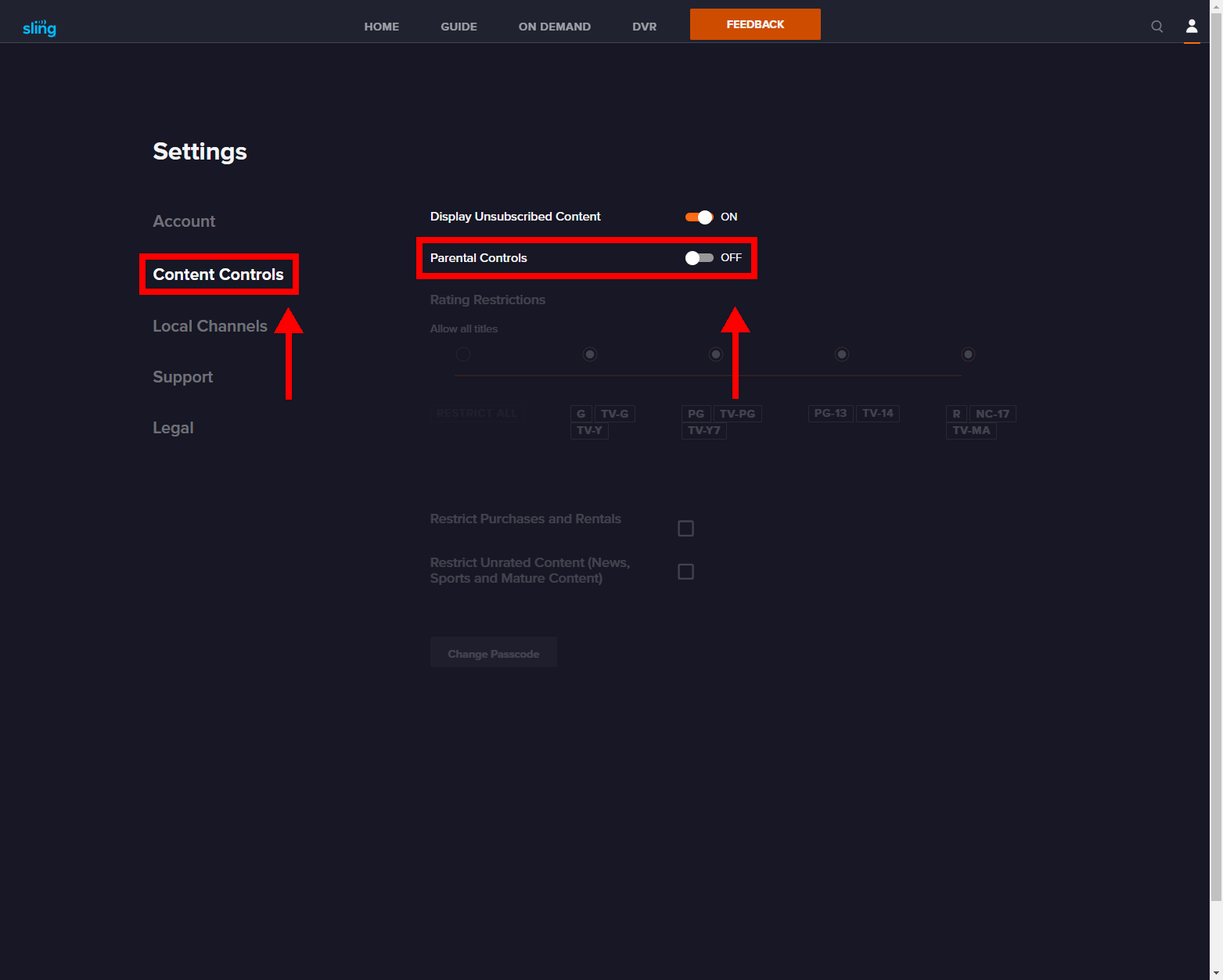Click the FEEDBACK button
The width and height of the screenshot is (1223, 980).
click(754, 24)
